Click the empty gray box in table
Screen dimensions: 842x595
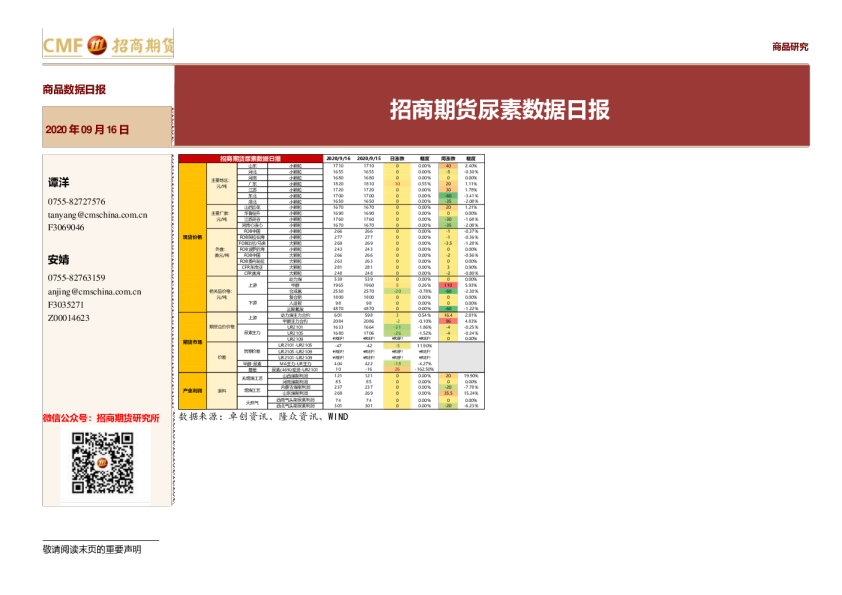pos(461,357)
